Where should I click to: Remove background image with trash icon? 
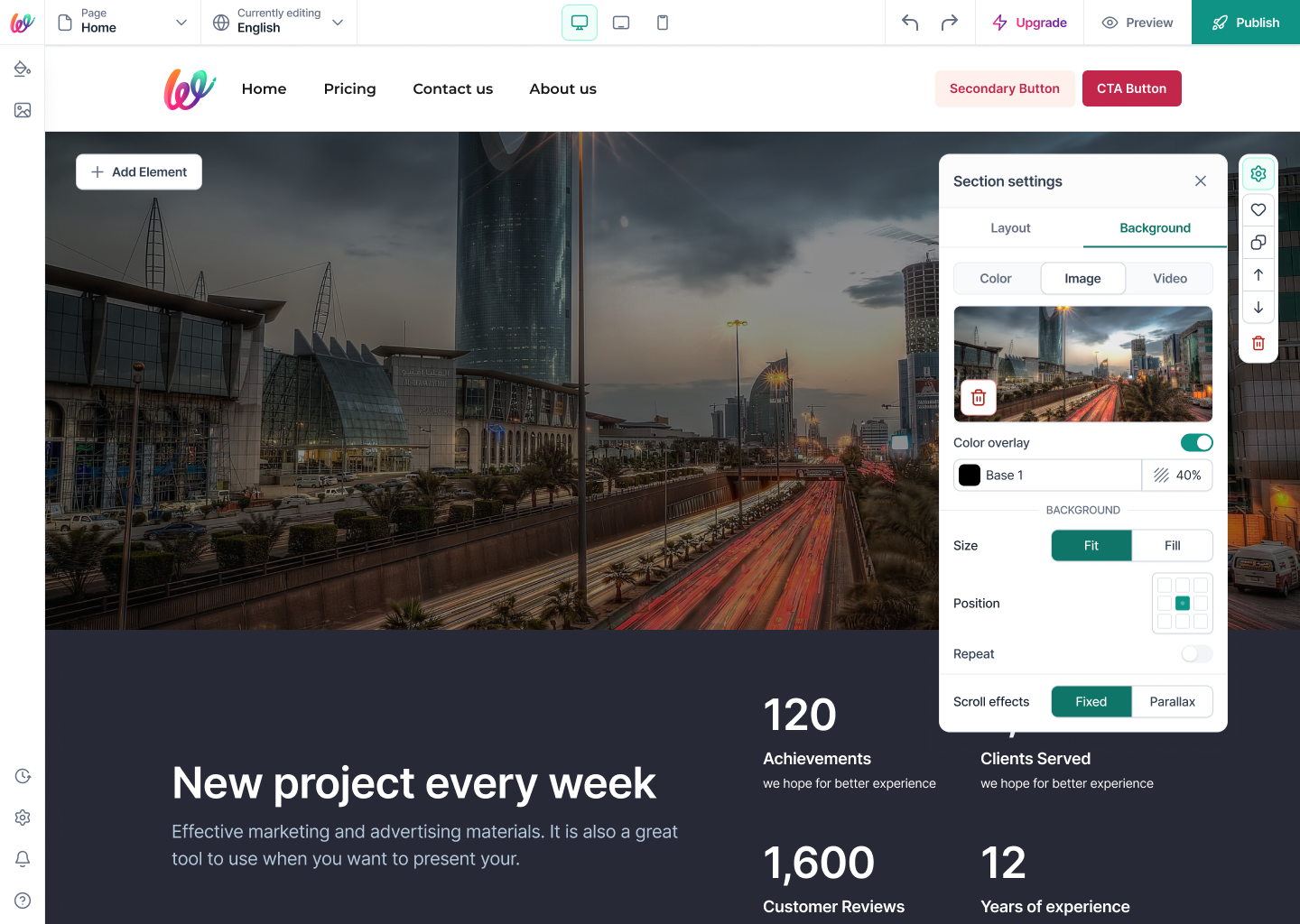(979, 397)
